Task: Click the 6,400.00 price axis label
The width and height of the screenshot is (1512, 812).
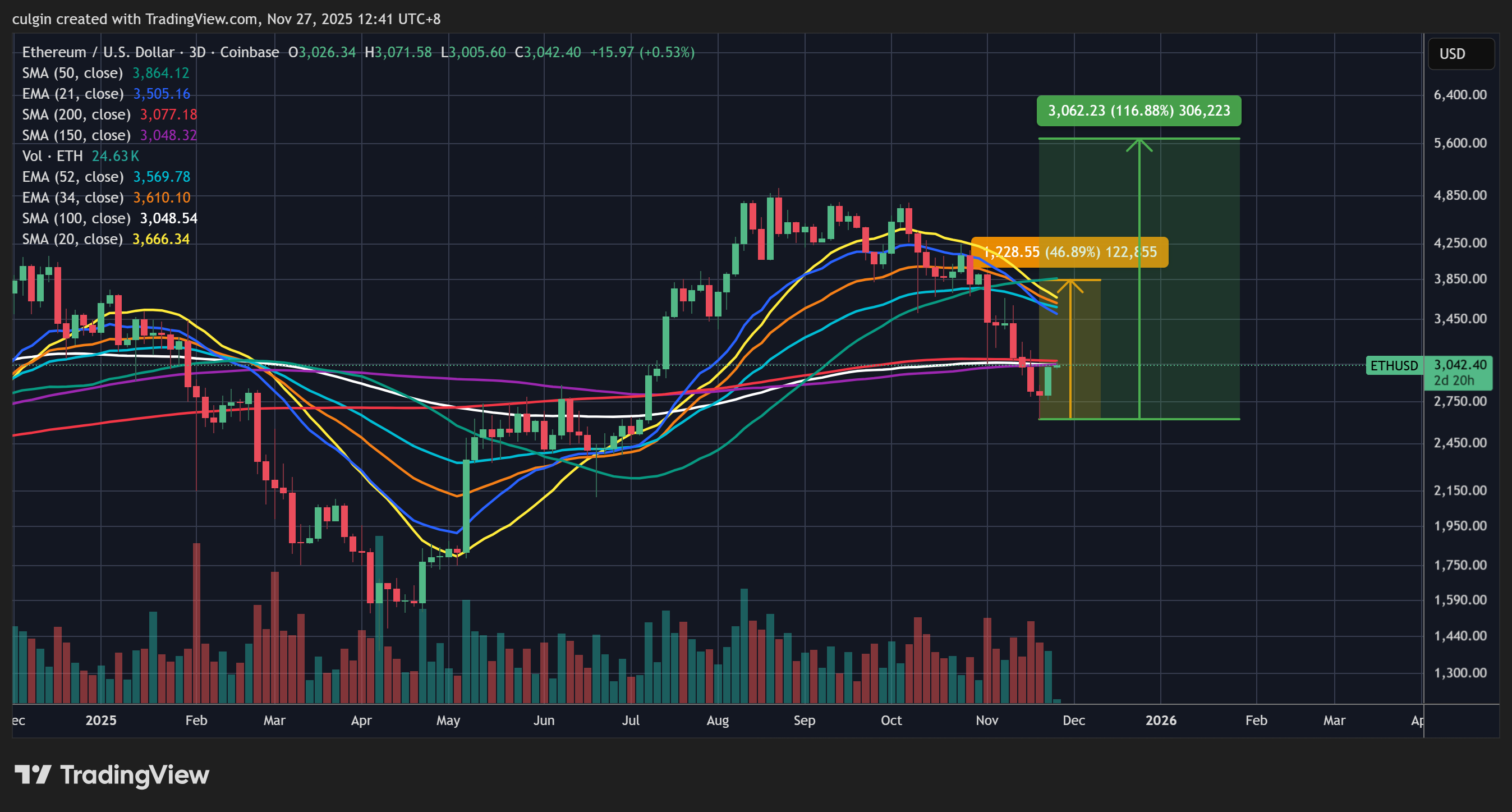Action: pos(1460,94)
